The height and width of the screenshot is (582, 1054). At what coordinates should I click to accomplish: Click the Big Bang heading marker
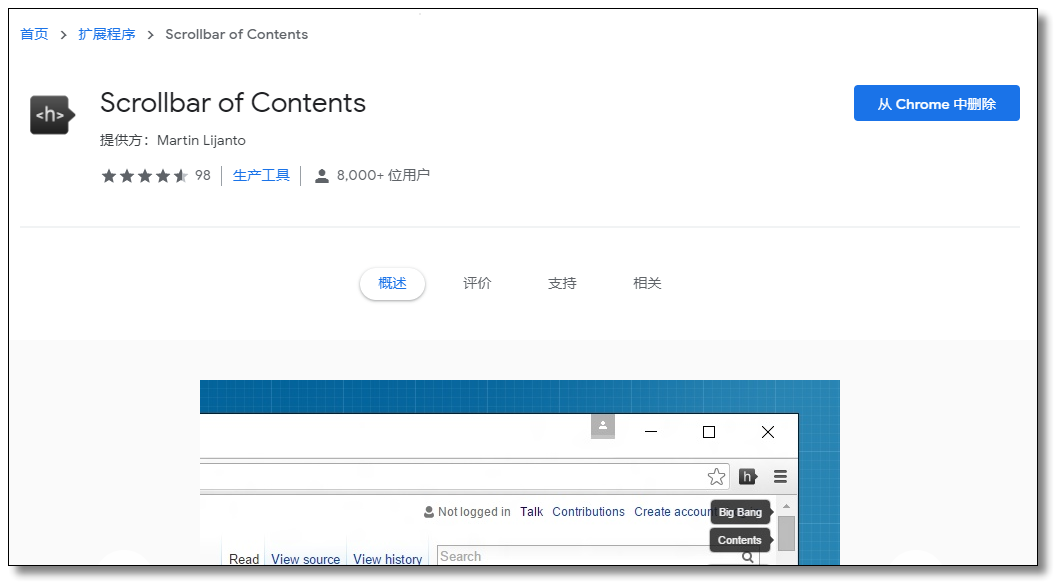(741, 512)
